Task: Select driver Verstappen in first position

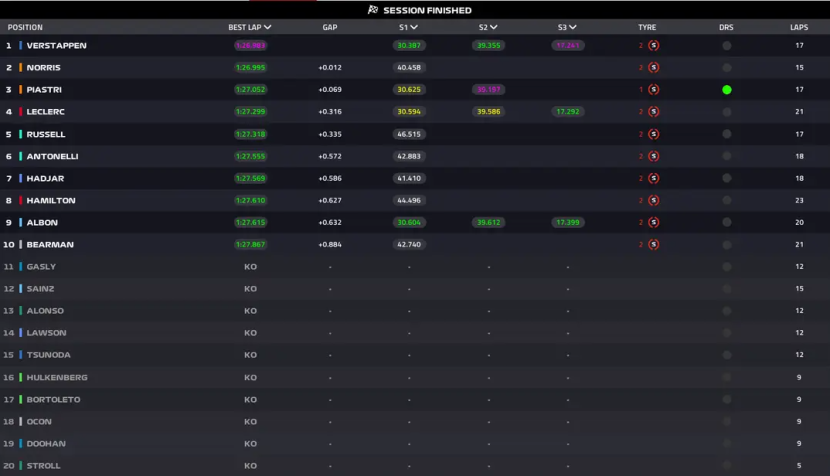Action: (57, 46)
